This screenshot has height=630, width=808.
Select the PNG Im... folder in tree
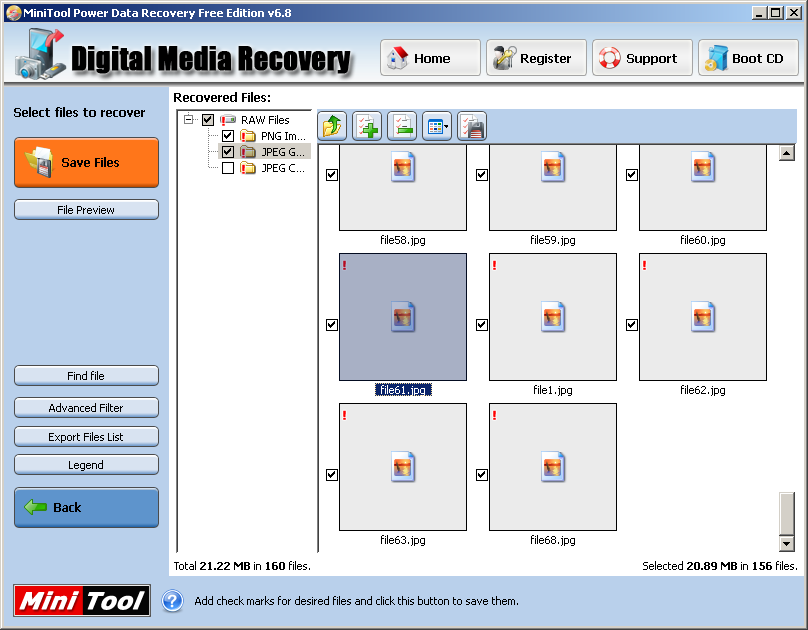(283, 136)
